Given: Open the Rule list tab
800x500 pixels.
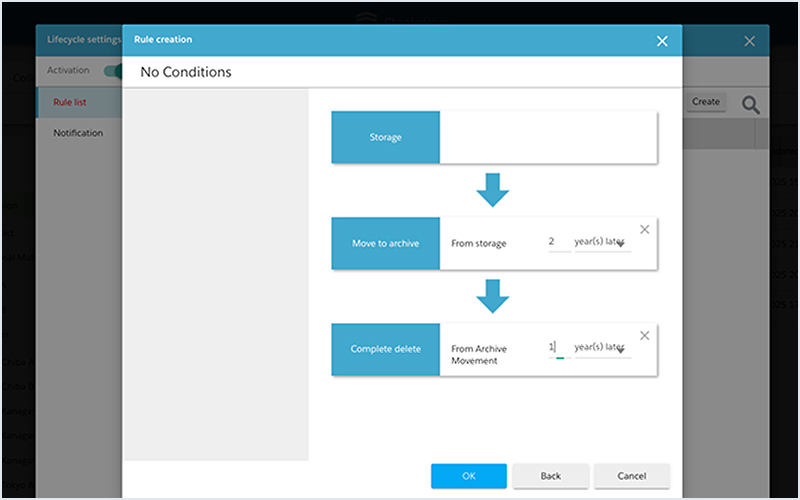Looking at the screenshot, I should pyautogui.click(x=79, y=103).
